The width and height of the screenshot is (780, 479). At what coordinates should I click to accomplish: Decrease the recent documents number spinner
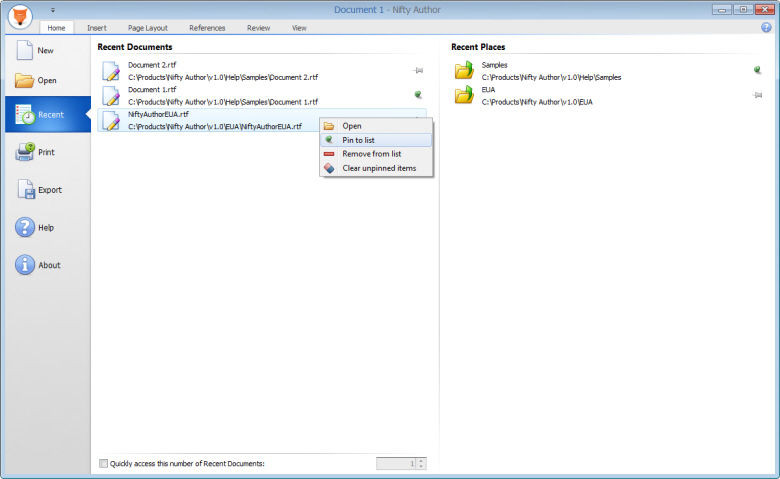coord(421,467)
